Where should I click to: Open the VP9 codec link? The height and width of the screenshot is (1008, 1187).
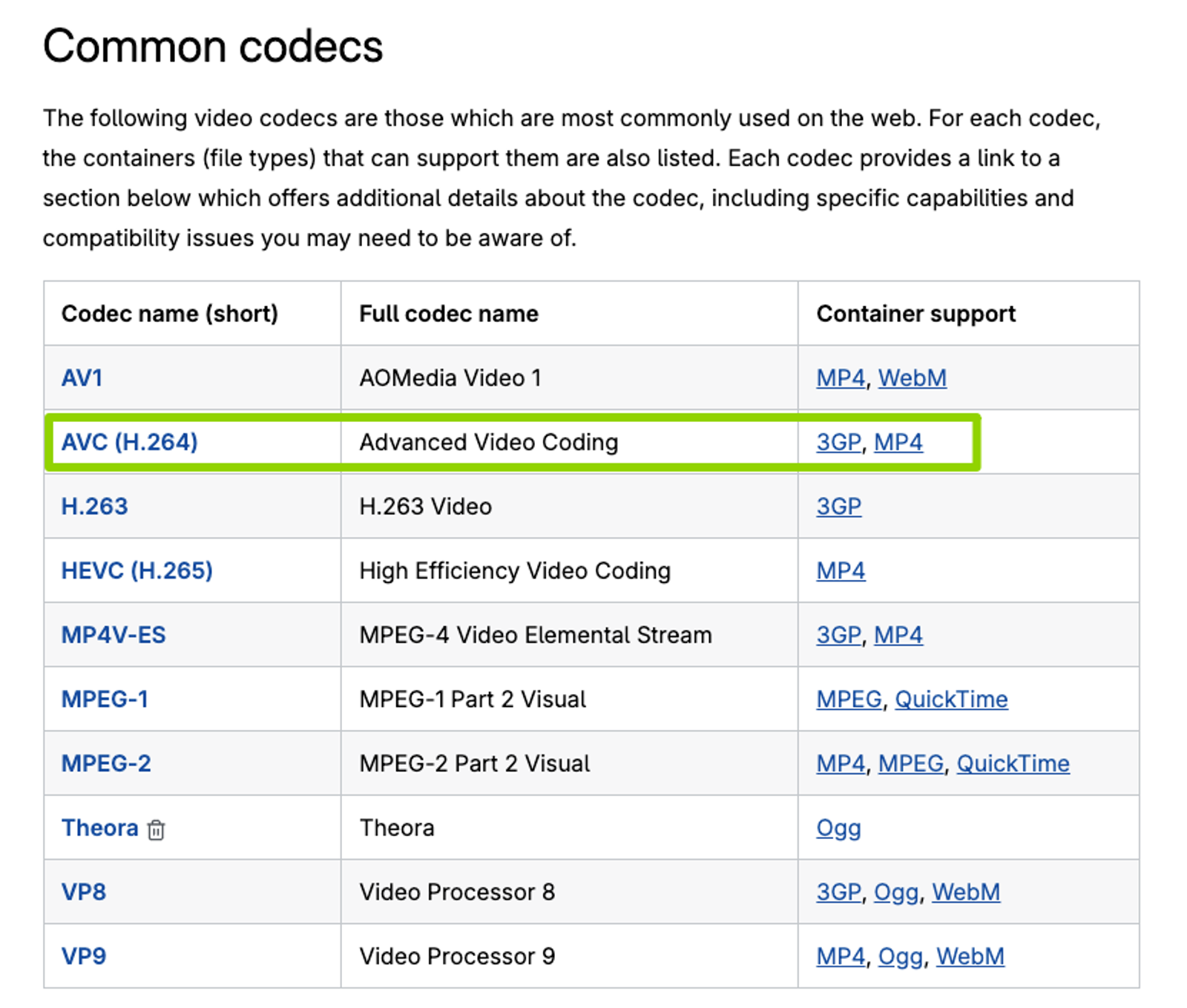point(84,956)
